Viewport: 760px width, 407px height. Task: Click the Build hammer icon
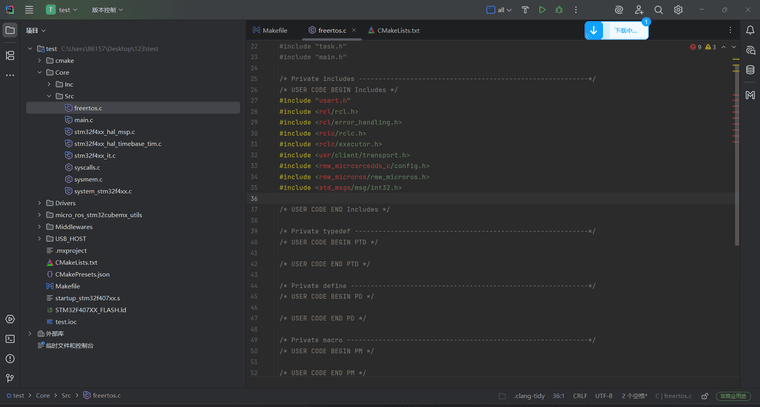[x=525, y=10]
